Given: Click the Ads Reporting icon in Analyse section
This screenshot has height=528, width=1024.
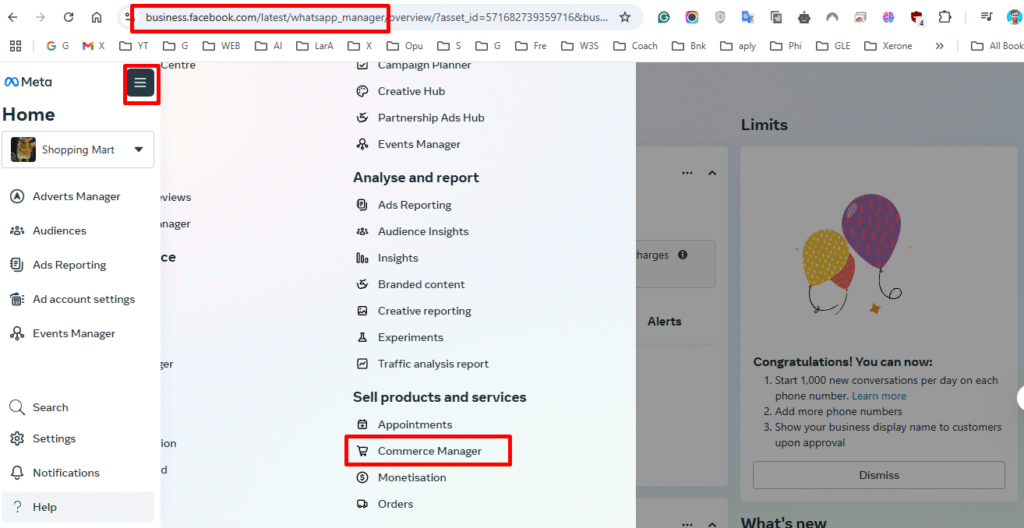Looking at the screenshot, I should point(362,205).
